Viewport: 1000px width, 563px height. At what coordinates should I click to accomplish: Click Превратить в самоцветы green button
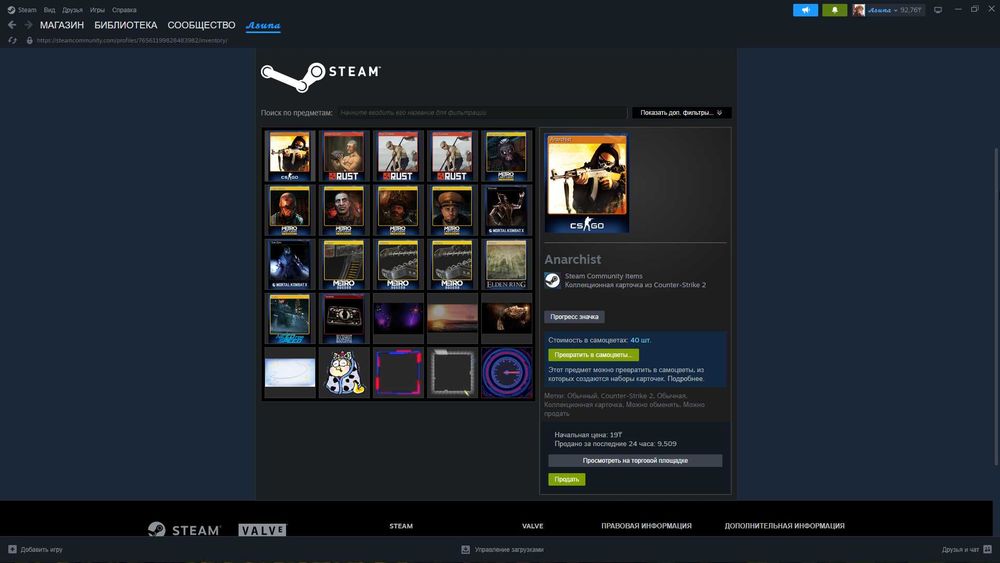click(x=593, y=355)
